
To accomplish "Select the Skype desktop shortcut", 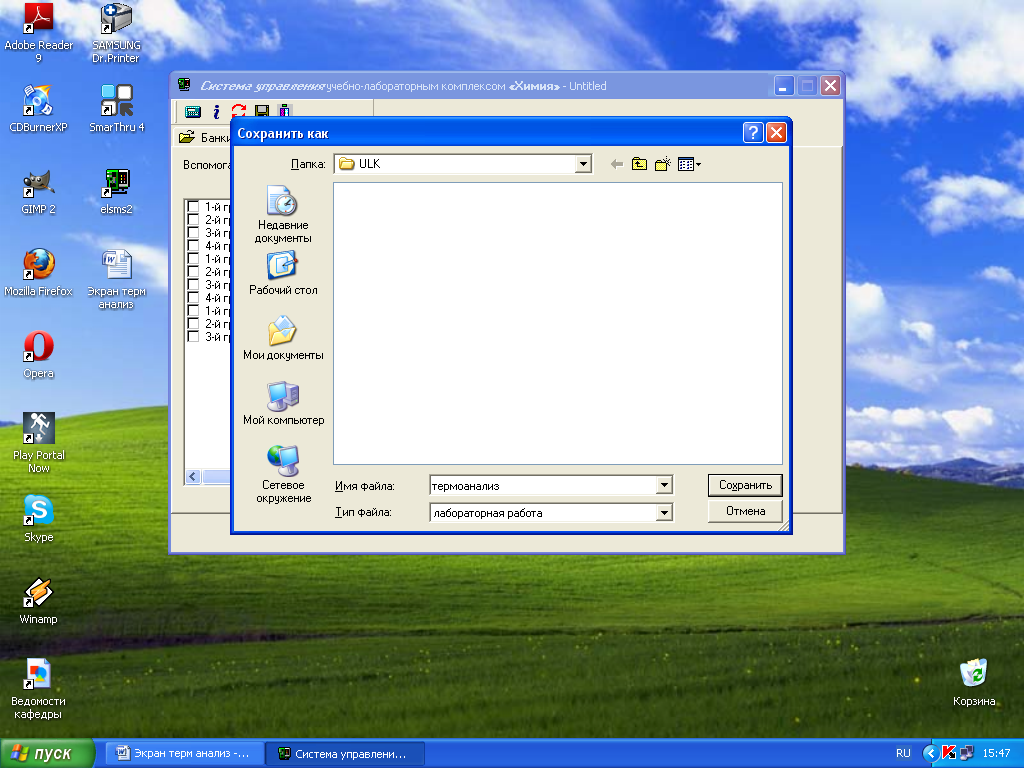I will tap(38, 519).
